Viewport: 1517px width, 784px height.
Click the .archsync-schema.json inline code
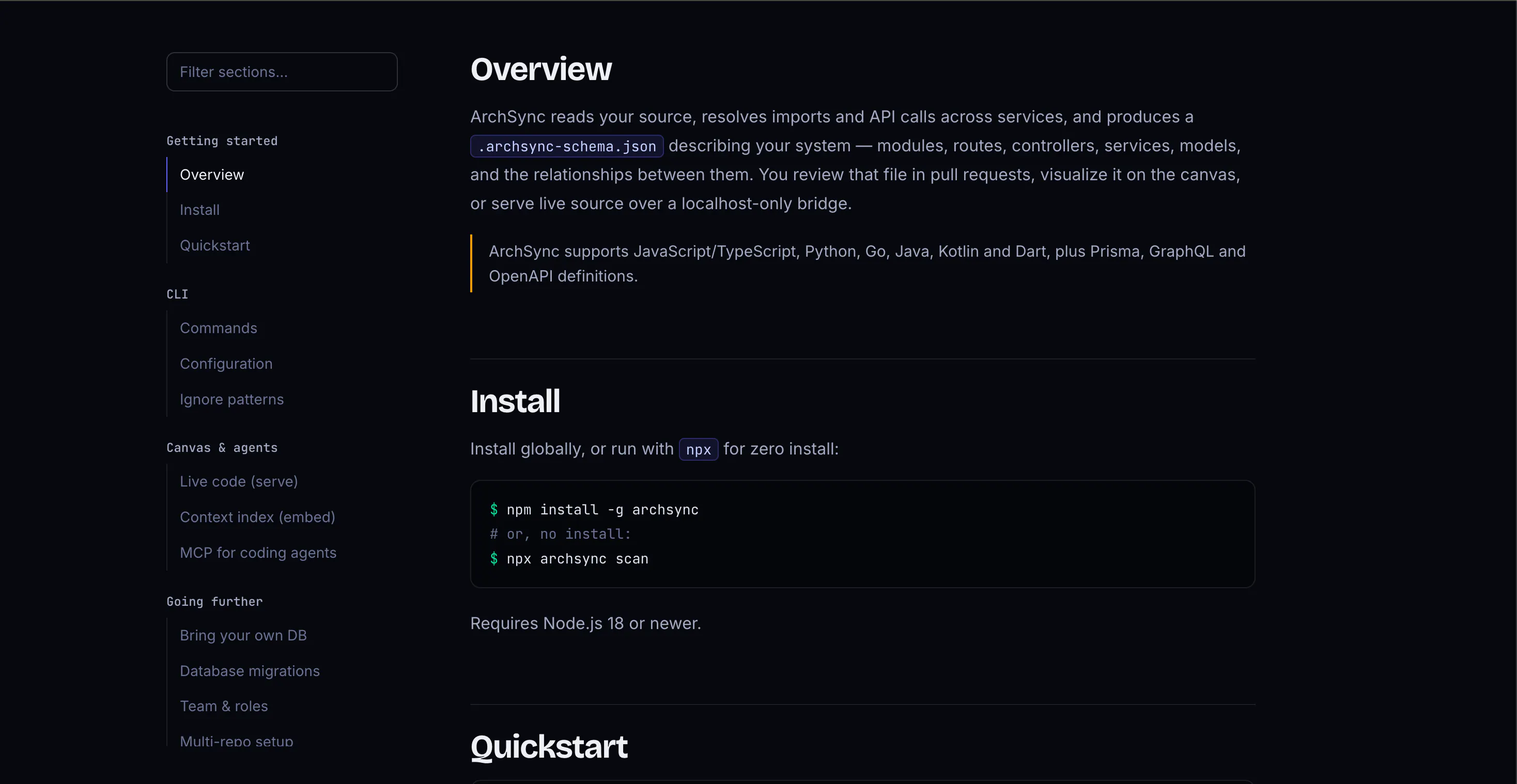click(x=566, y=146)
